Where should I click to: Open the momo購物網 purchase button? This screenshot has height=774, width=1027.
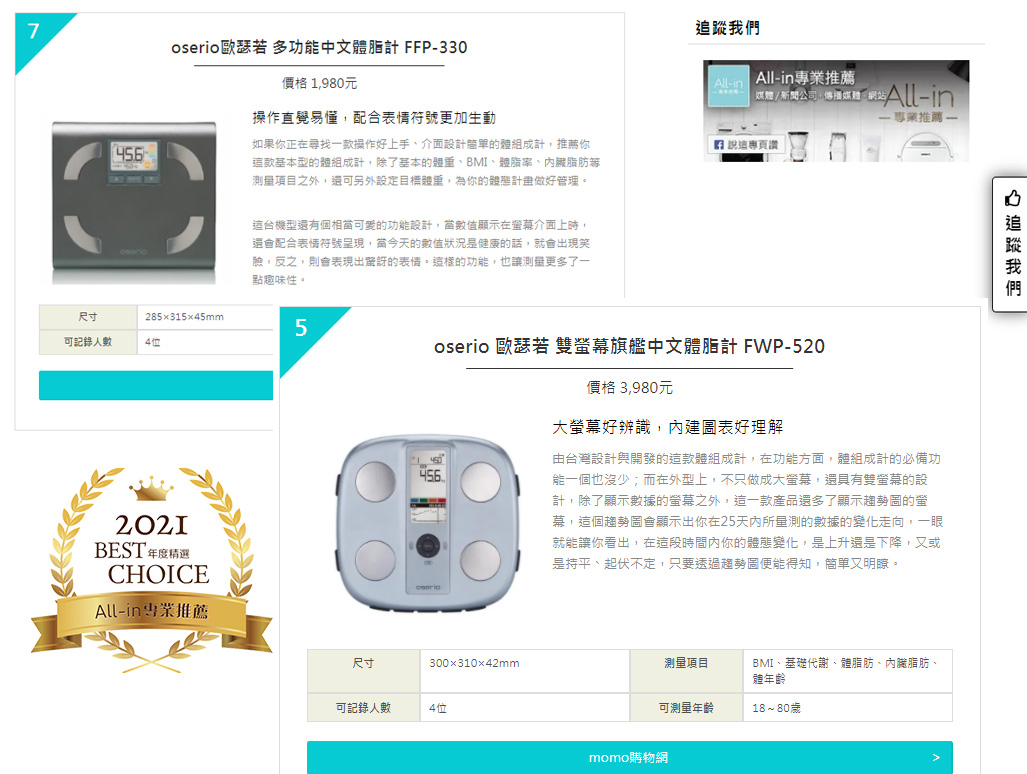(x=629, y=758)
